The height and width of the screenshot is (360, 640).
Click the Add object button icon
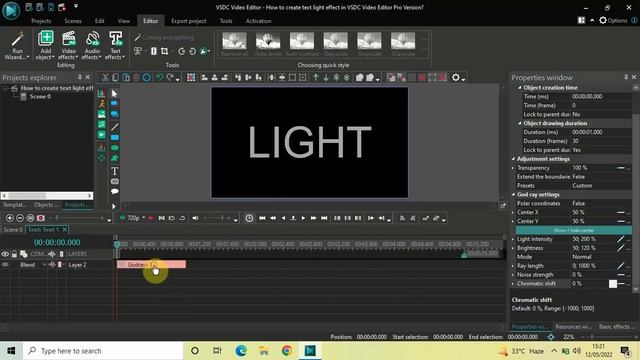(x=46, y=39)
